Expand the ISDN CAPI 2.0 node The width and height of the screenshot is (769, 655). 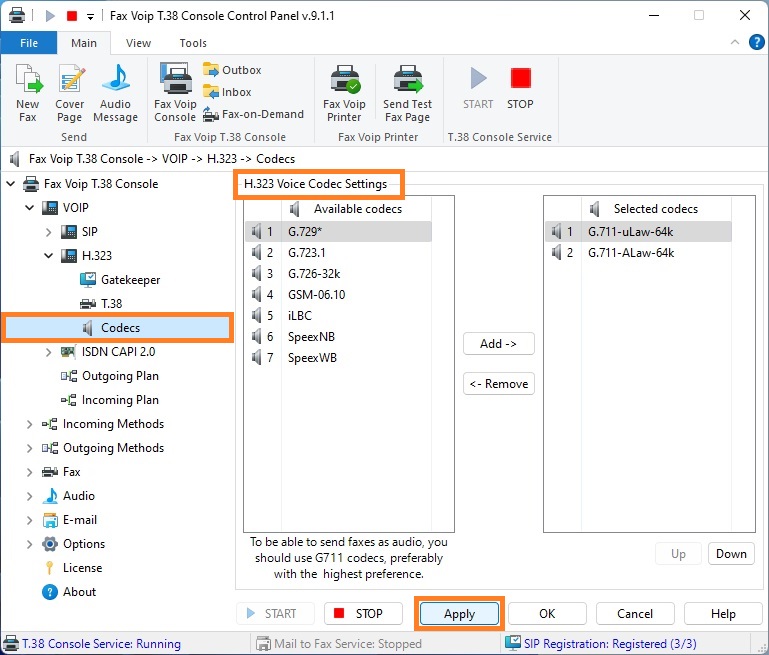point(49,352)
